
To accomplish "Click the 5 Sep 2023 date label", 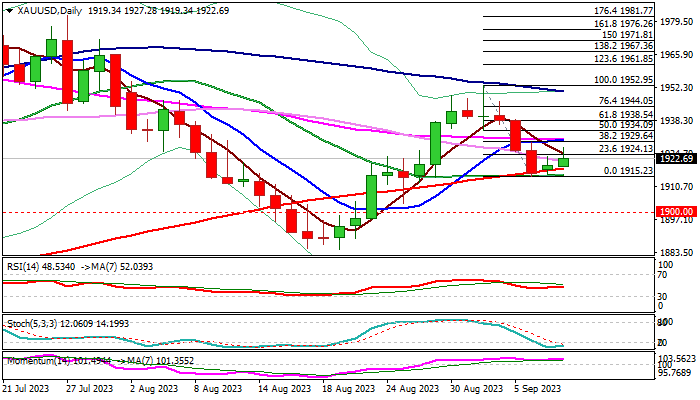I will (537, 389).
